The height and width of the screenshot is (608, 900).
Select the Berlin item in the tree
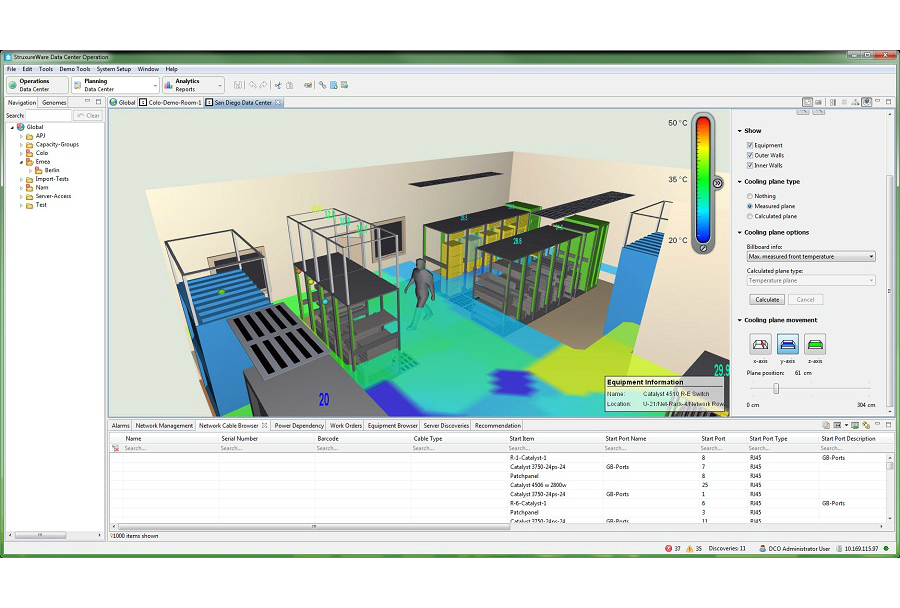click(52, 171)
